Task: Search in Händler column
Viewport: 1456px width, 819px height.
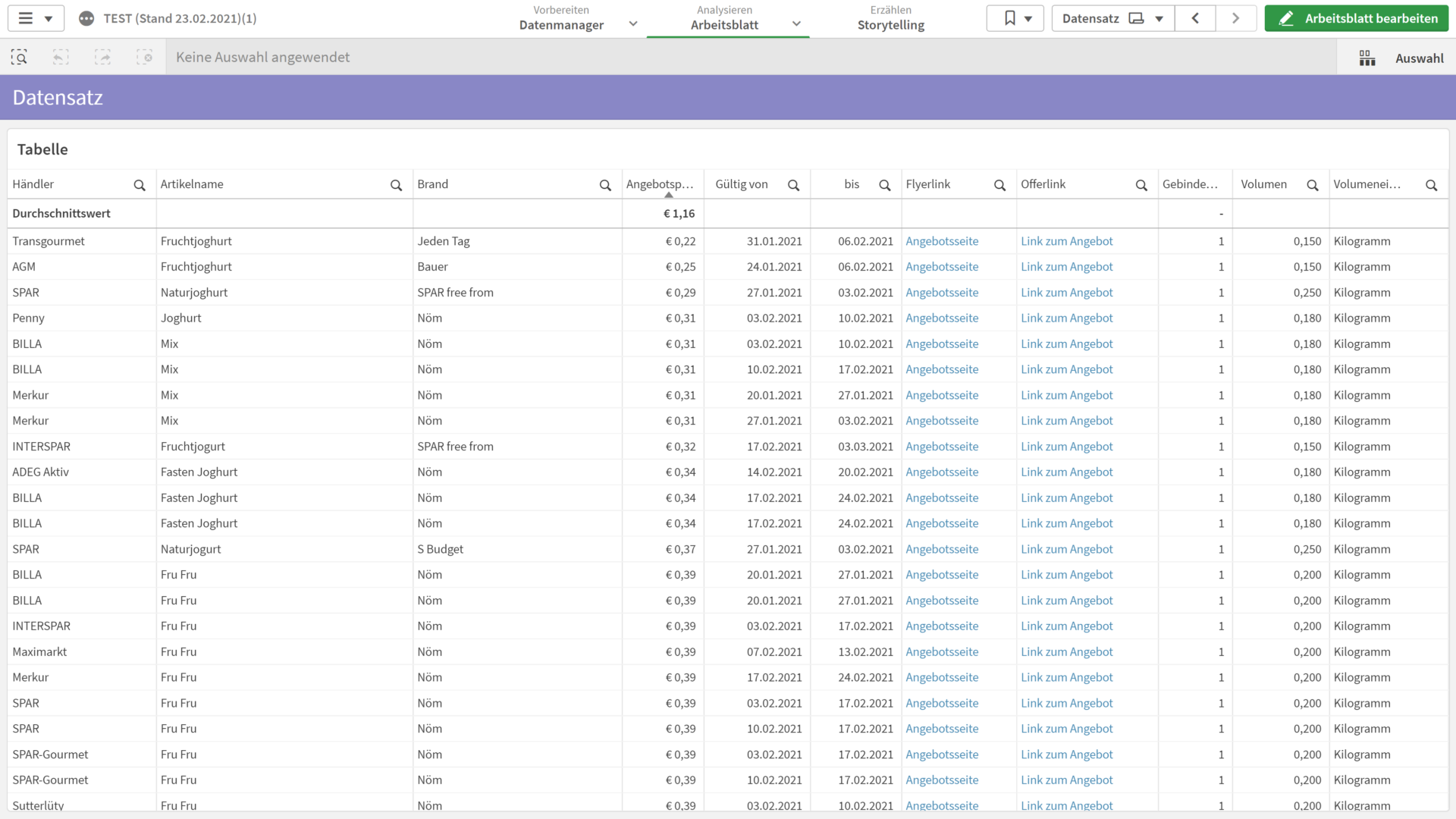Action: point(140,185)
